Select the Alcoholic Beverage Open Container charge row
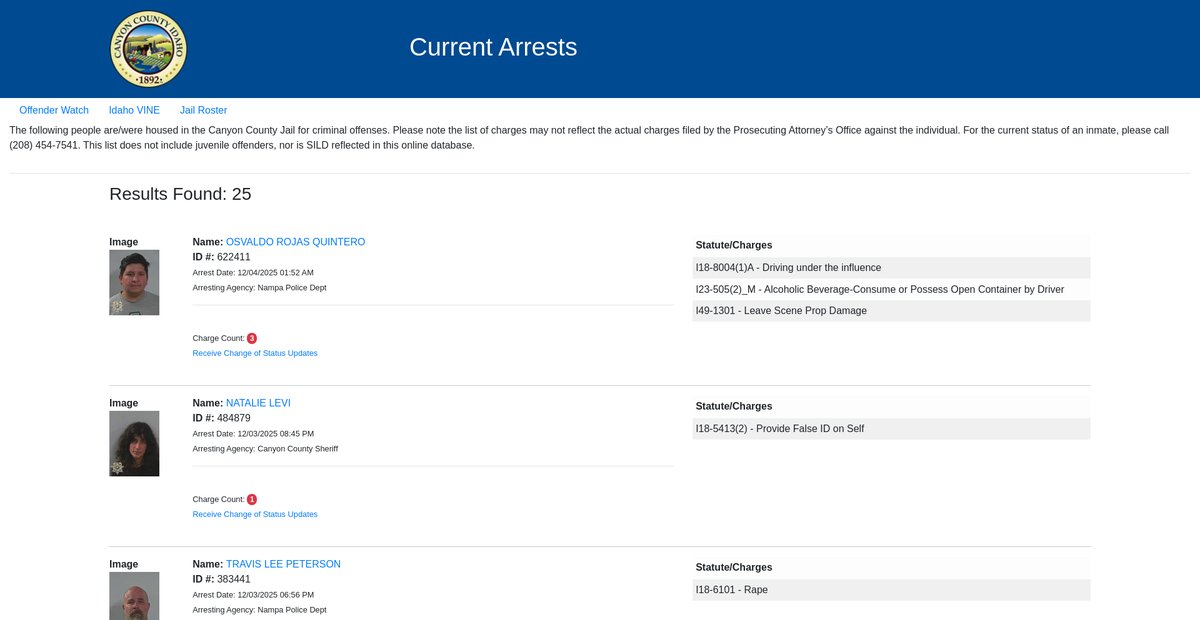This screenshot has width=1200, height=620. 890,289
